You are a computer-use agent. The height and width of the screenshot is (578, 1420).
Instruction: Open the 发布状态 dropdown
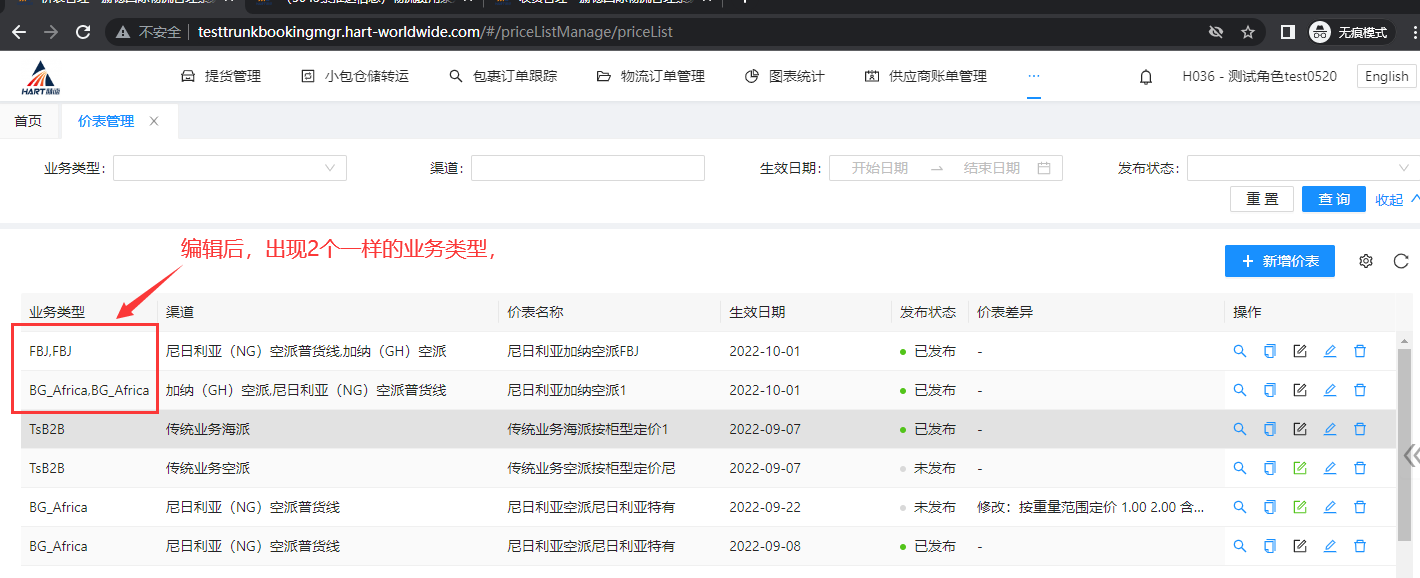[x=1300, y=168]
